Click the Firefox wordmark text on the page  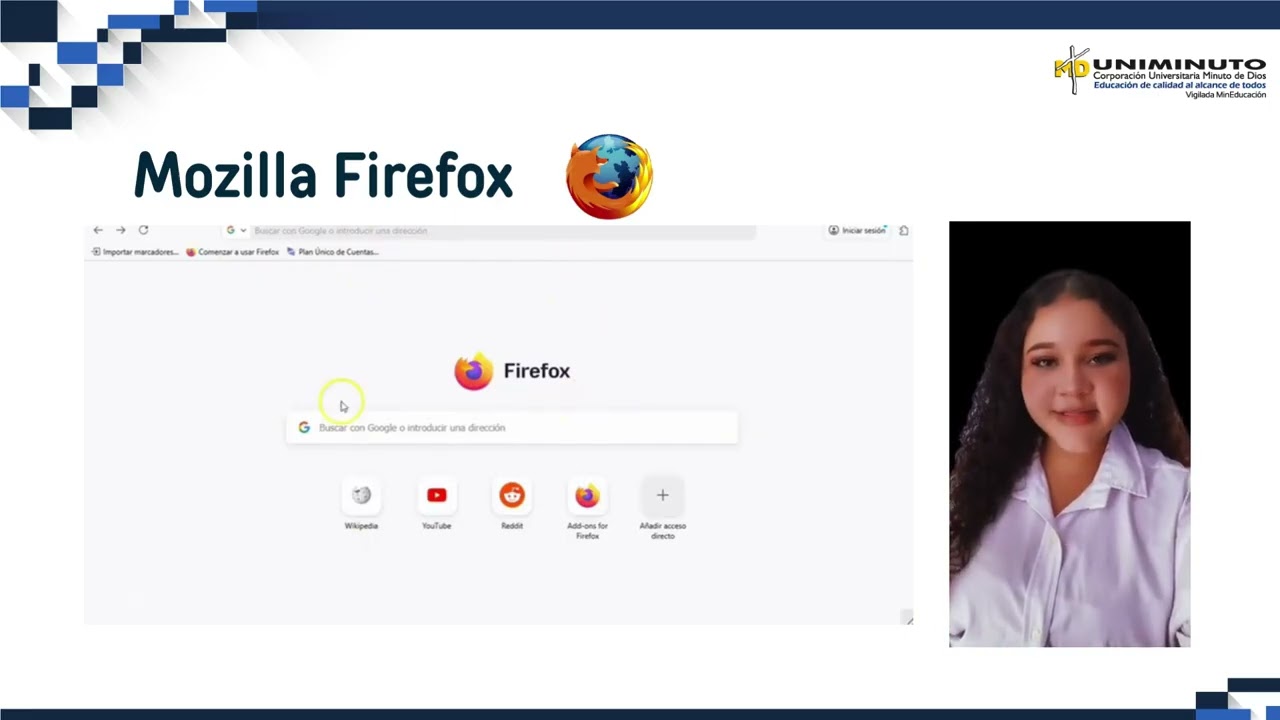tap(537, 371)
